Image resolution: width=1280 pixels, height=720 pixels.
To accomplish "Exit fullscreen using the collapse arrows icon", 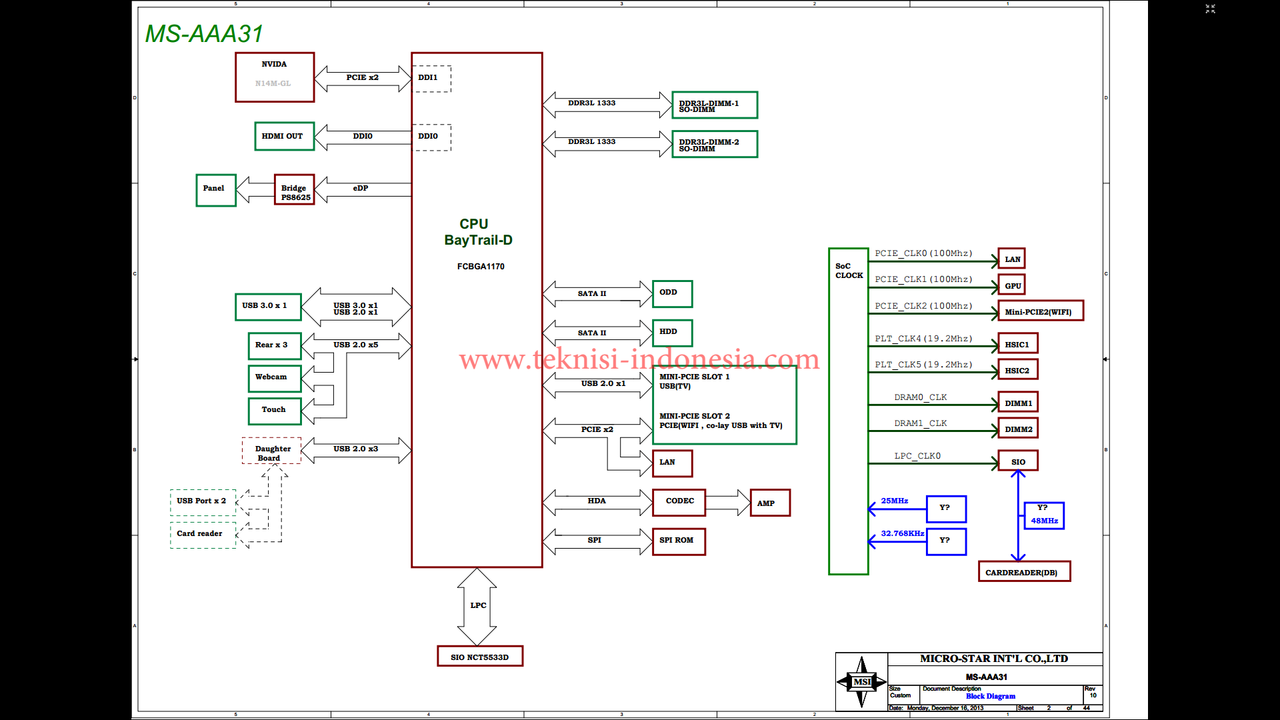I will point(1210,9).
